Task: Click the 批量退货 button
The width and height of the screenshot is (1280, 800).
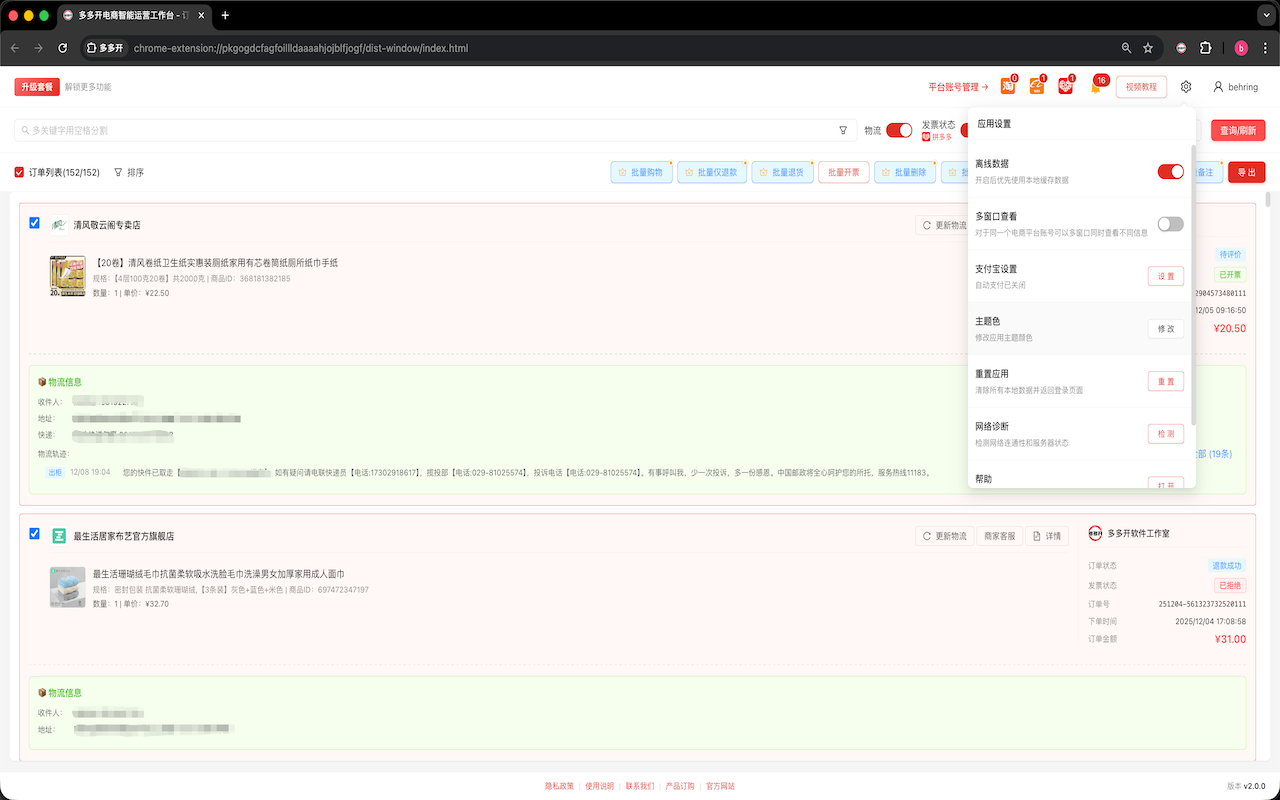Action: point(782,172)
